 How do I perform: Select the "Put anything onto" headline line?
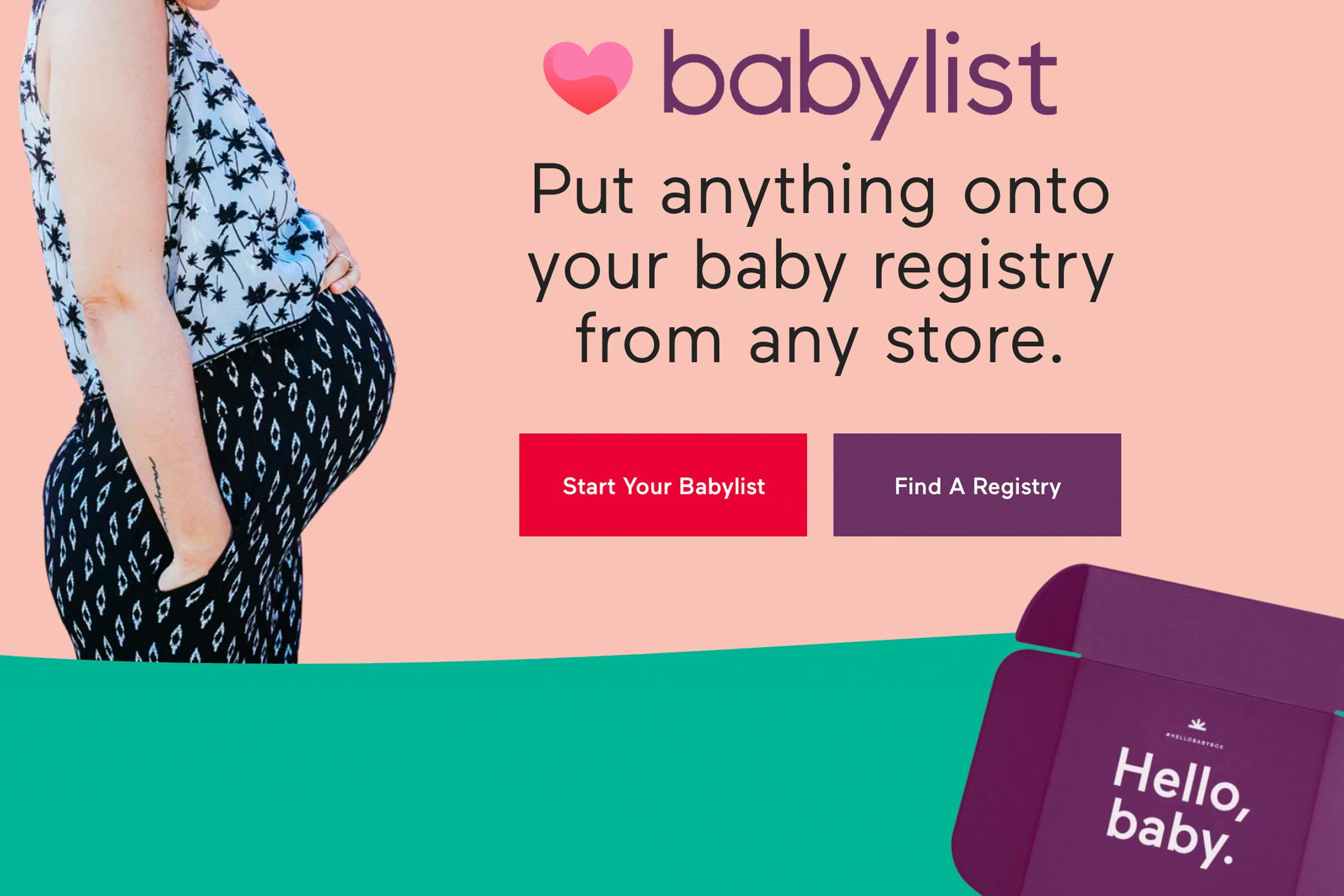820,192
